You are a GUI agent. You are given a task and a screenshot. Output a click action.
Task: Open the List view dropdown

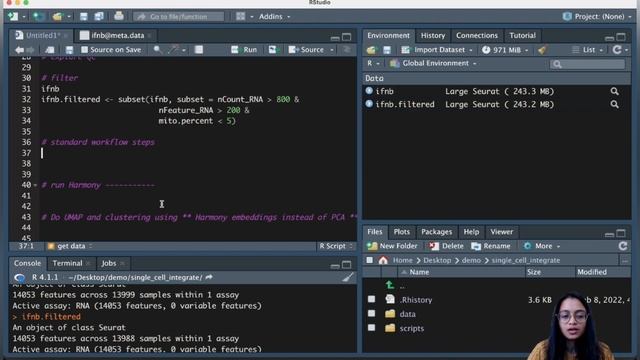pyautogui.click(x=587, y=50)
